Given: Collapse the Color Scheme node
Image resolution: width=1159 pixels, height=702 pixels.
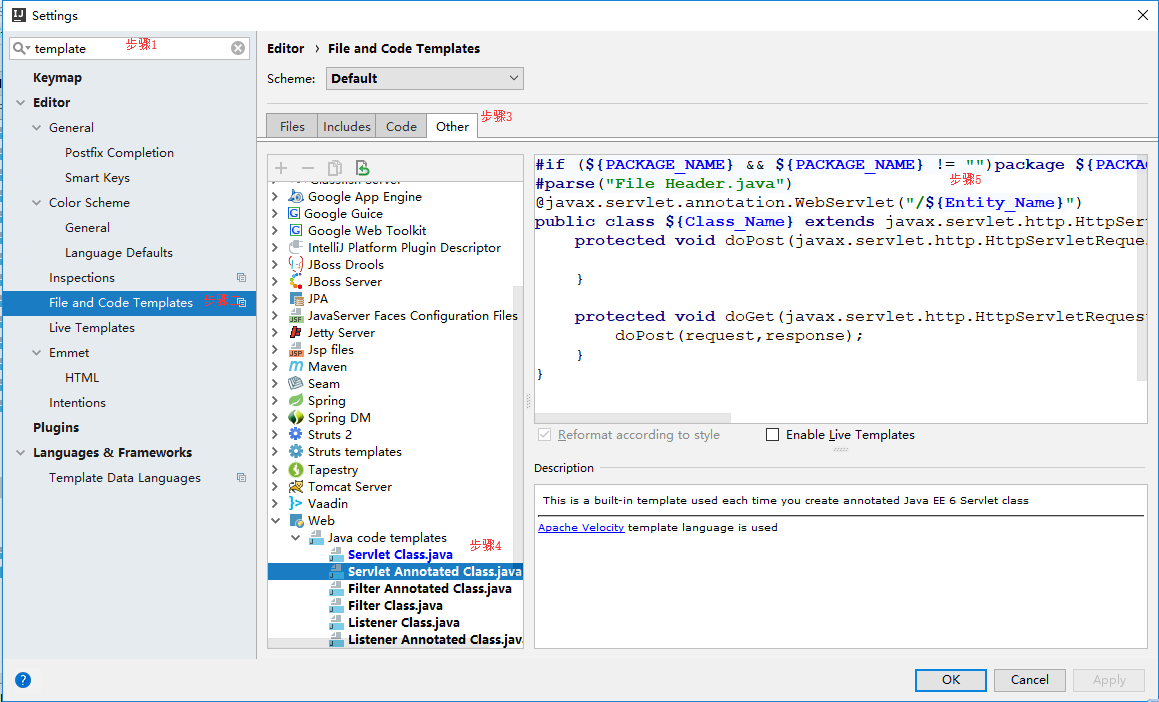Looking at the screenshot, I should pyautogui.click(x=37, y=202).
